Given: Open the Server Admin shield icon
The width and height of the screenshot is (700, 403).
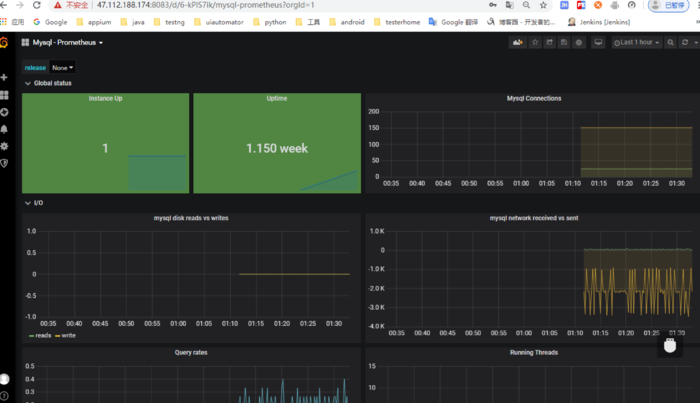Looking at the screenshot, I should (x=4, y=163).
